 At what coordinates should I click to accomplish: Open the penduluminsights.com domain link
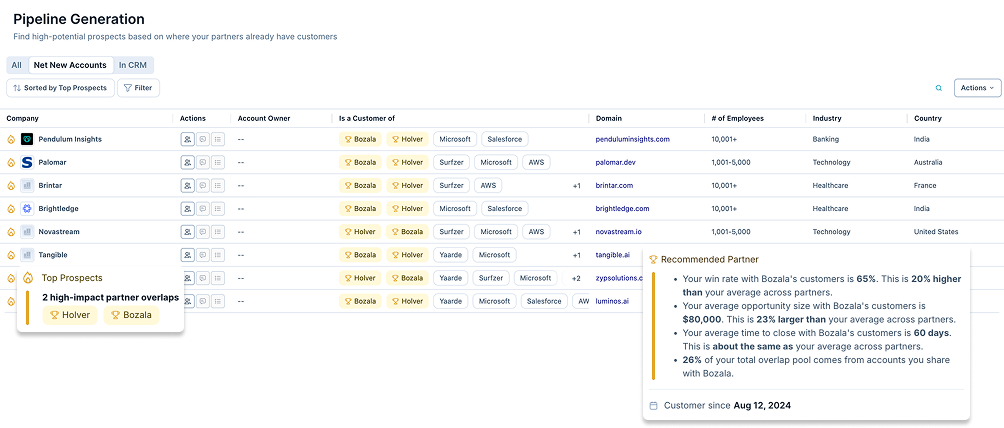point(633,139)
